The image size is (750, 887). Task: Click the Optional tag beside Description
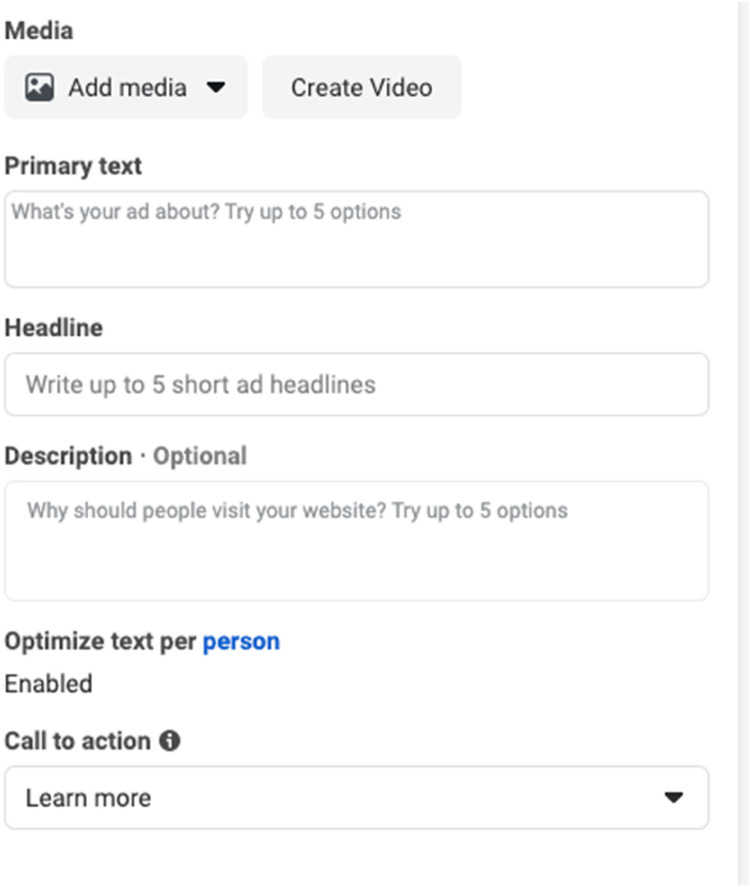click(199, 456)
